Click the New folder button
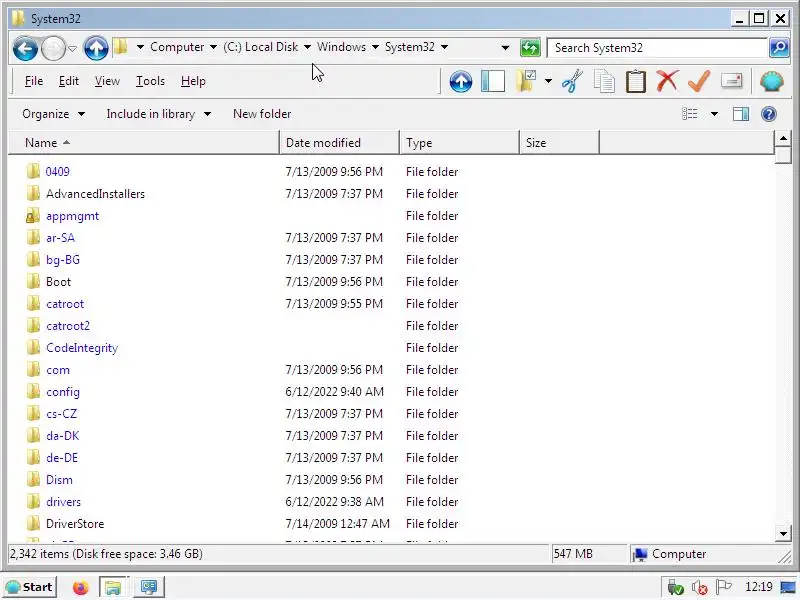Screen dimensions: 800x600 [x=262, y=114]
